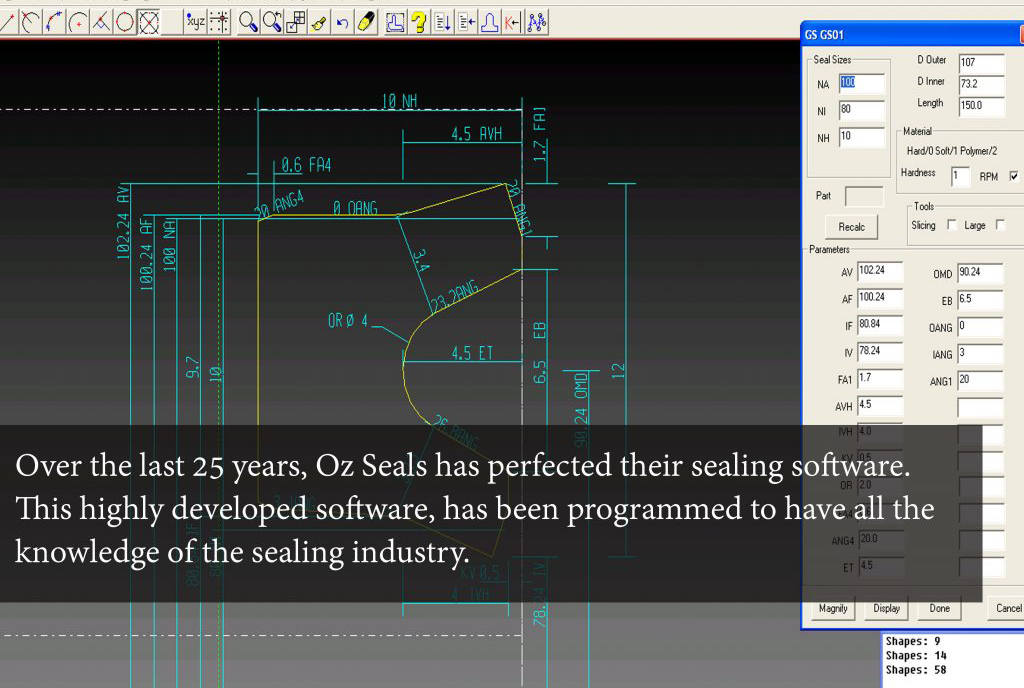This screenshot has height=688, width=1024.
Task: Click the zoom window squares icon
Action: 295,22
